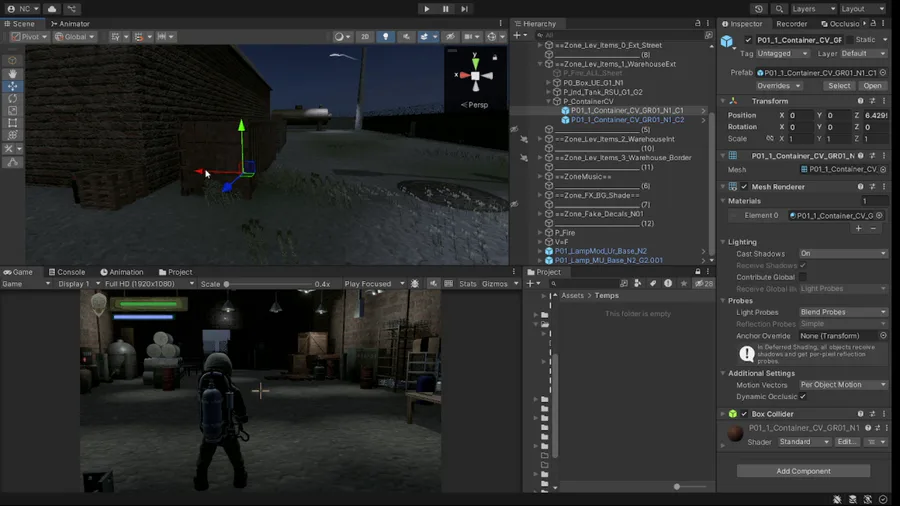
Task: Click Position X input field
Action: coord(801,115)
